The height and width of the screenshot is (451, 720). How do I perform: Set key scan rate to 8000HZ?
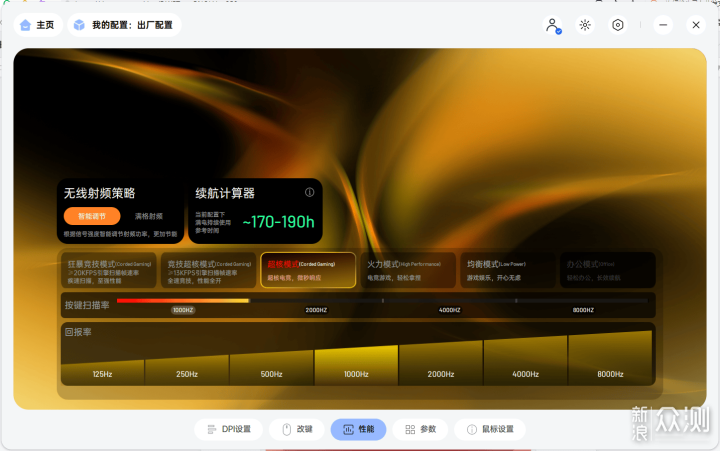(583, 310)
